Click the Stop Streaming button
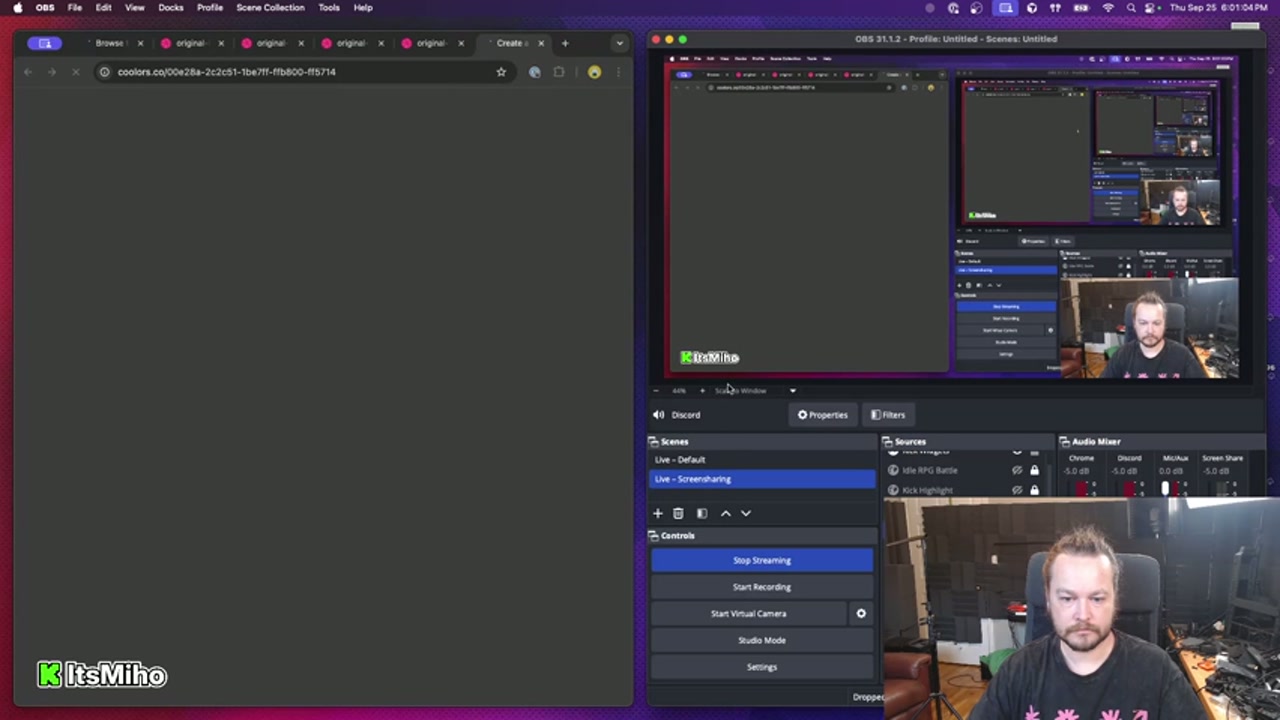This screenshot has height=720, width=1280. pyautogui.click(x=761, y=560)
